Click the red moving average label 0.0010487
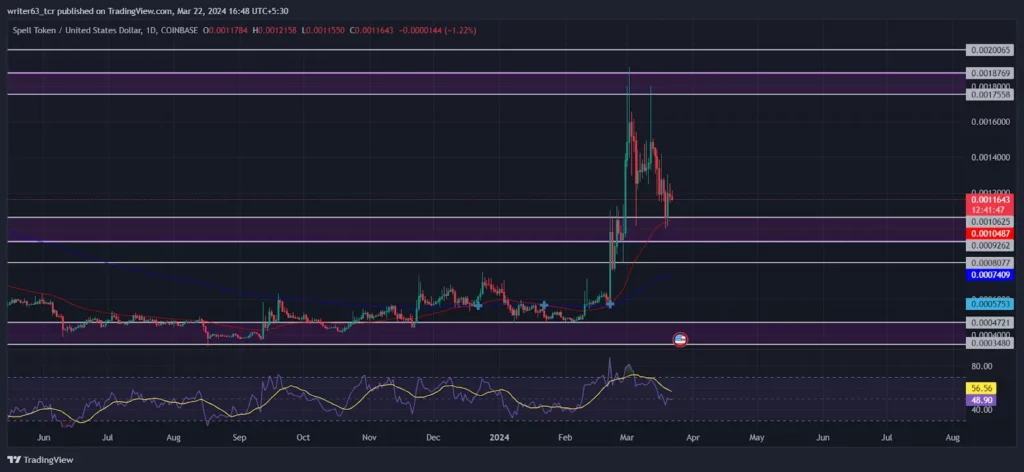 tap(990, 234)
